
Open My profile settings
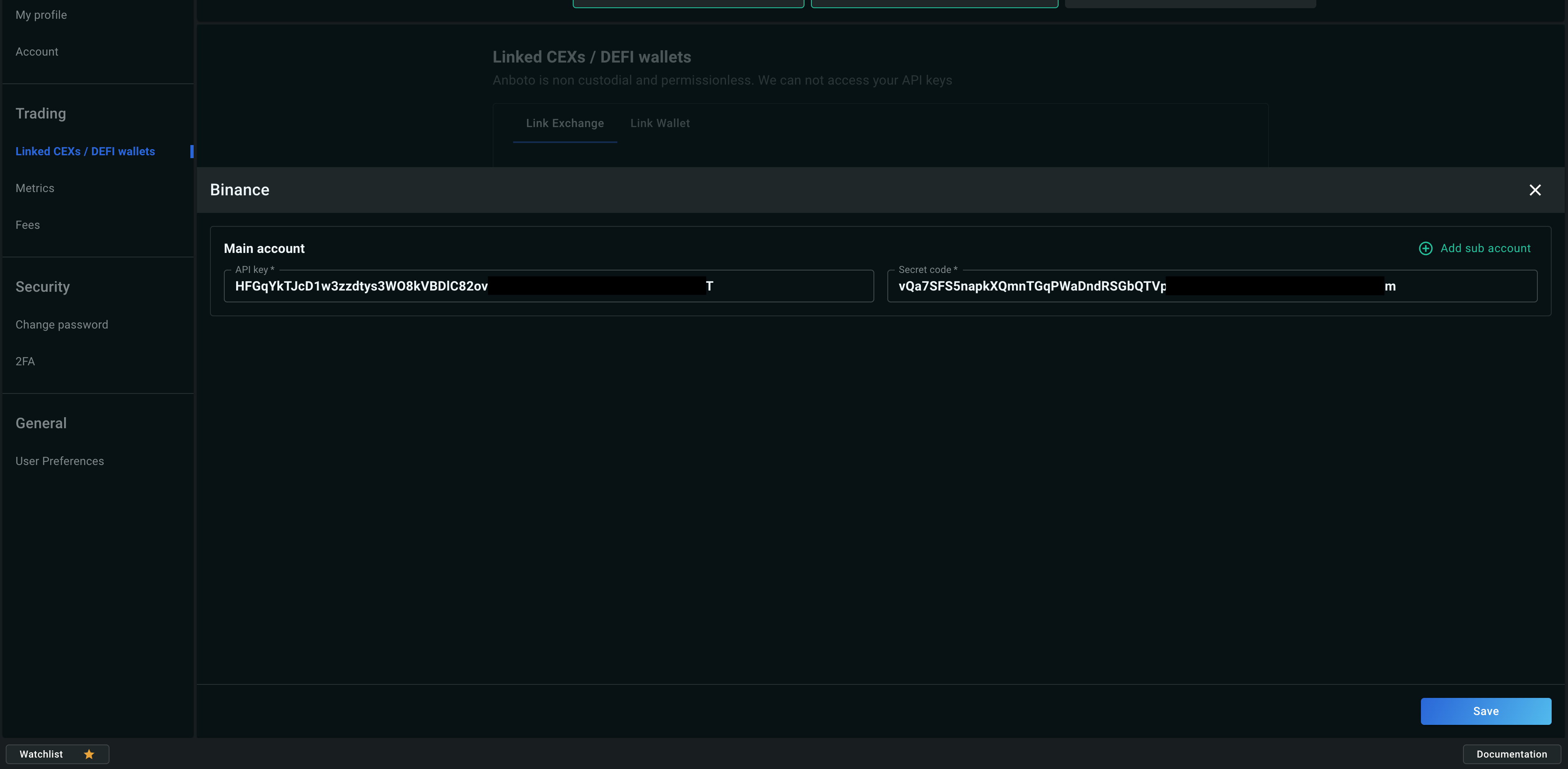(x=41, y=15)
